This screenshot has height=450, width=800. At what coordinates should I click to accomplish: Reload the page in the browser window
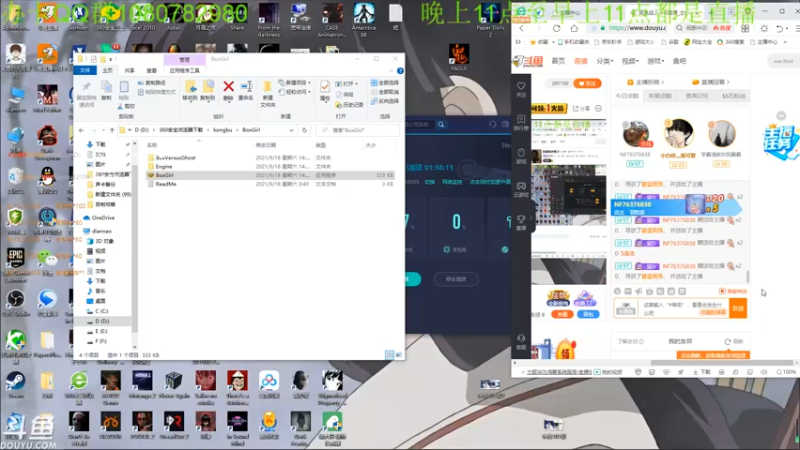click(557, 28)
